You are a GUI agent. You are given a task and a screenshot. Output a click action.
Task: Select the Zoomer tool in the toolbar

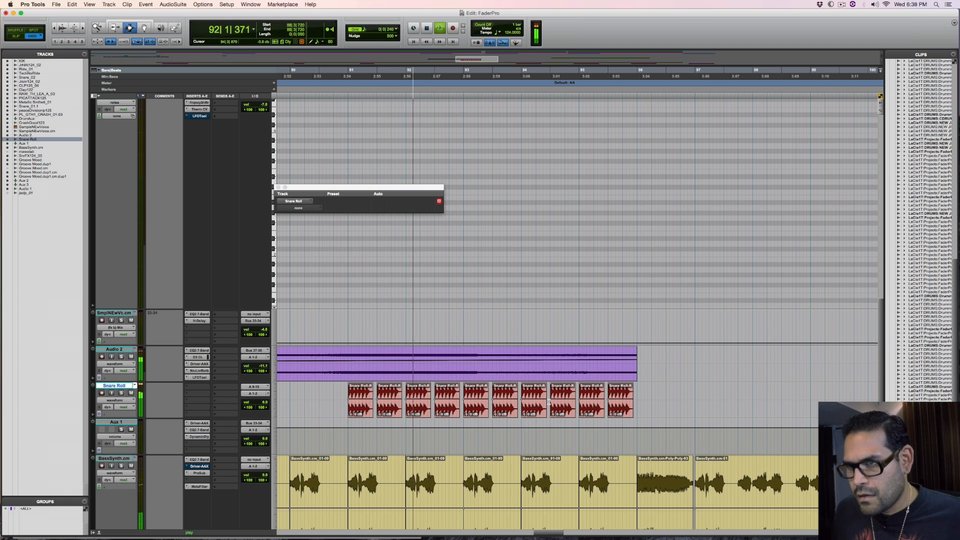(97, 28)
